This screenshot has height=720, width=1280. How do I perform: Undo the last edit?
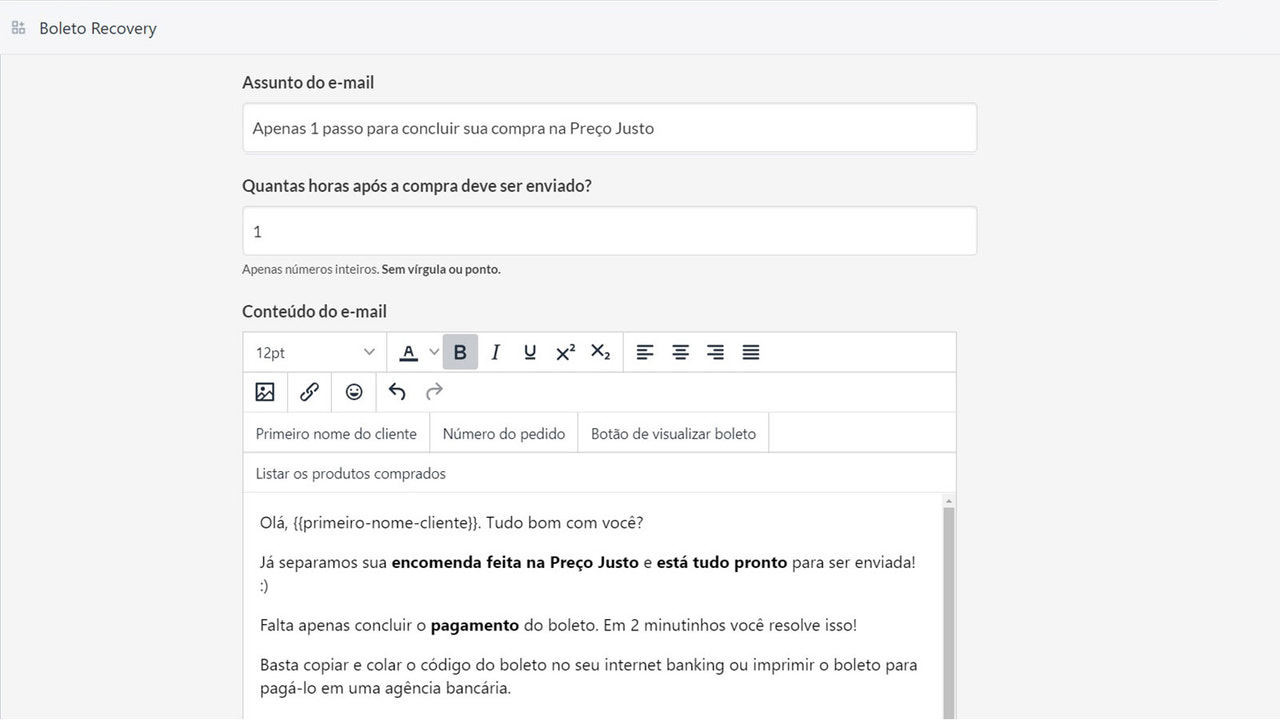tap(397, 392)
